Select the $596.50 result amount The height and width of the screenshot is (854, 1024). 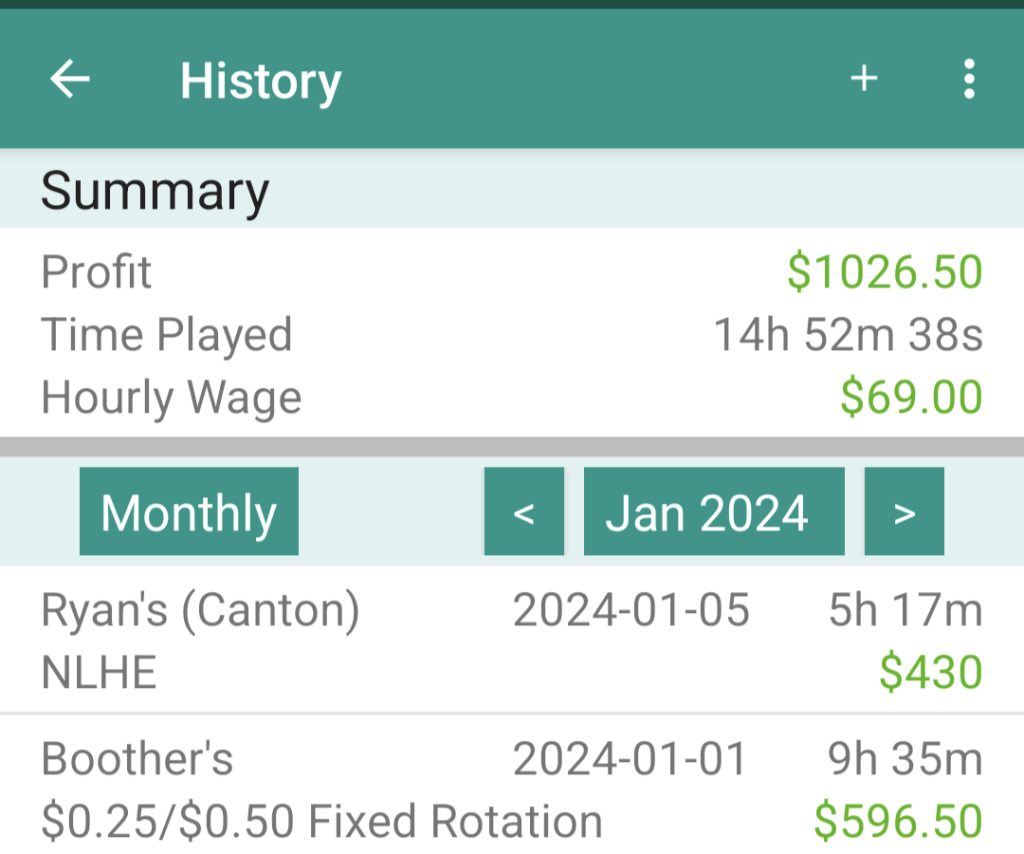[898, 821]
